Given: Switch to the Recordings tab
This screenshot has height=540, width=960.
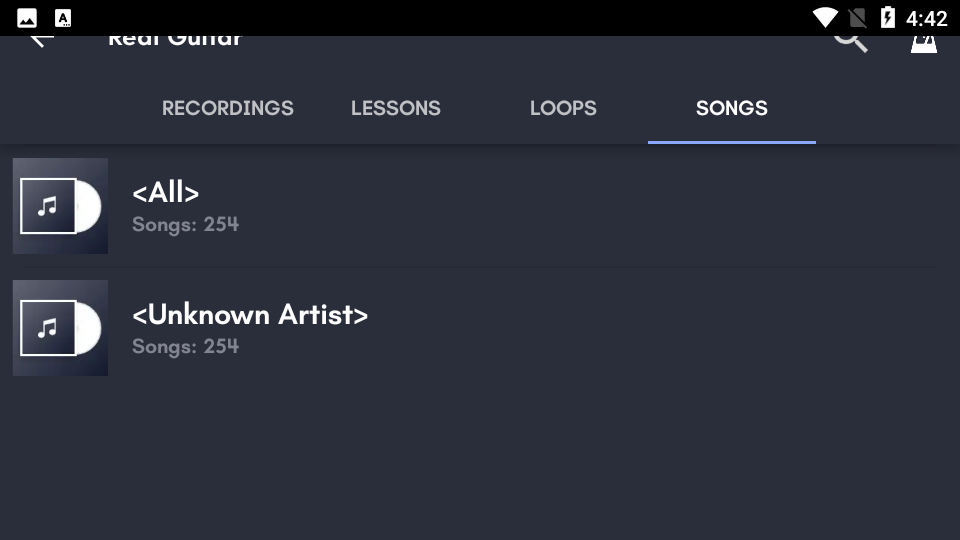Looking at the screenshot, I should [228, 108].
